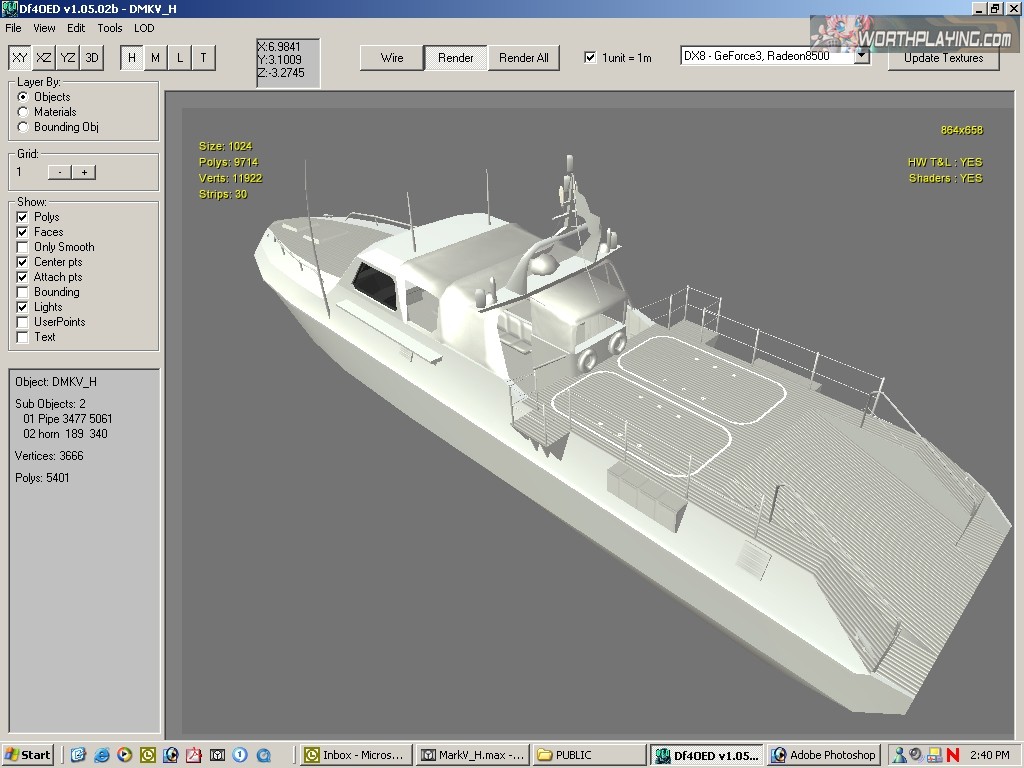The width and height of the screenshot is (1024, 768).
Task: Open the LOD menu
Action: [145, 28]
